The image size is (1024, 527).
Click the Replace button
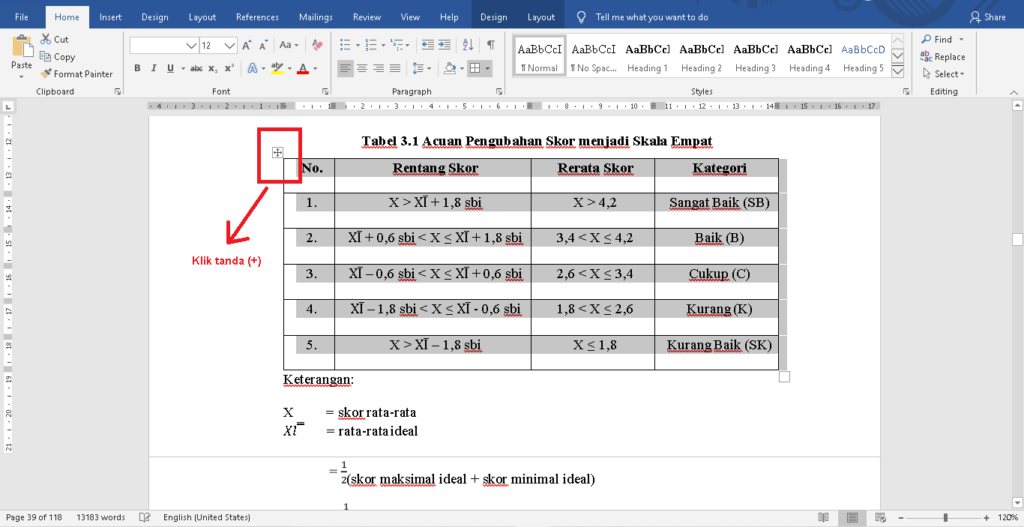942,57
